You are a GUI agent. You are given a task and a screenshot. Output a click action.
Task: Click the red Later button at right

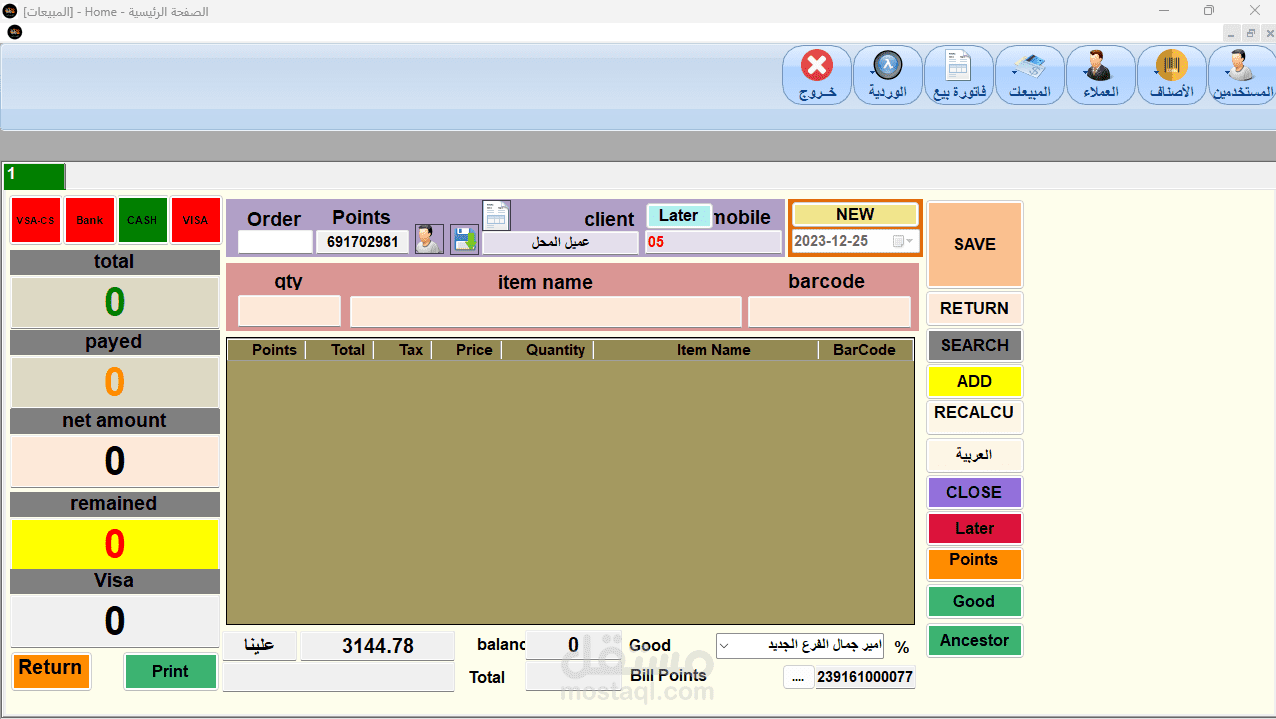pos(975,528)
